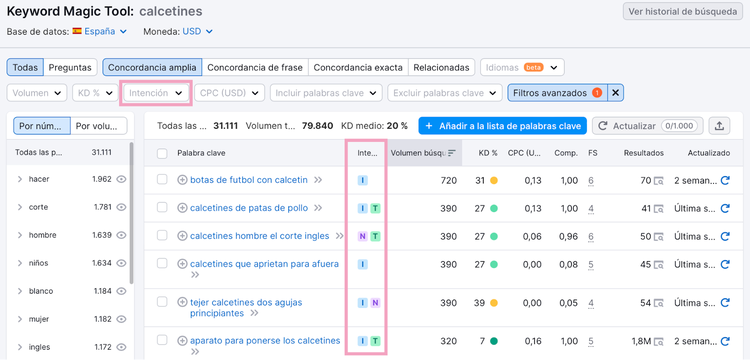Sort groups Por número

point(42,126)
